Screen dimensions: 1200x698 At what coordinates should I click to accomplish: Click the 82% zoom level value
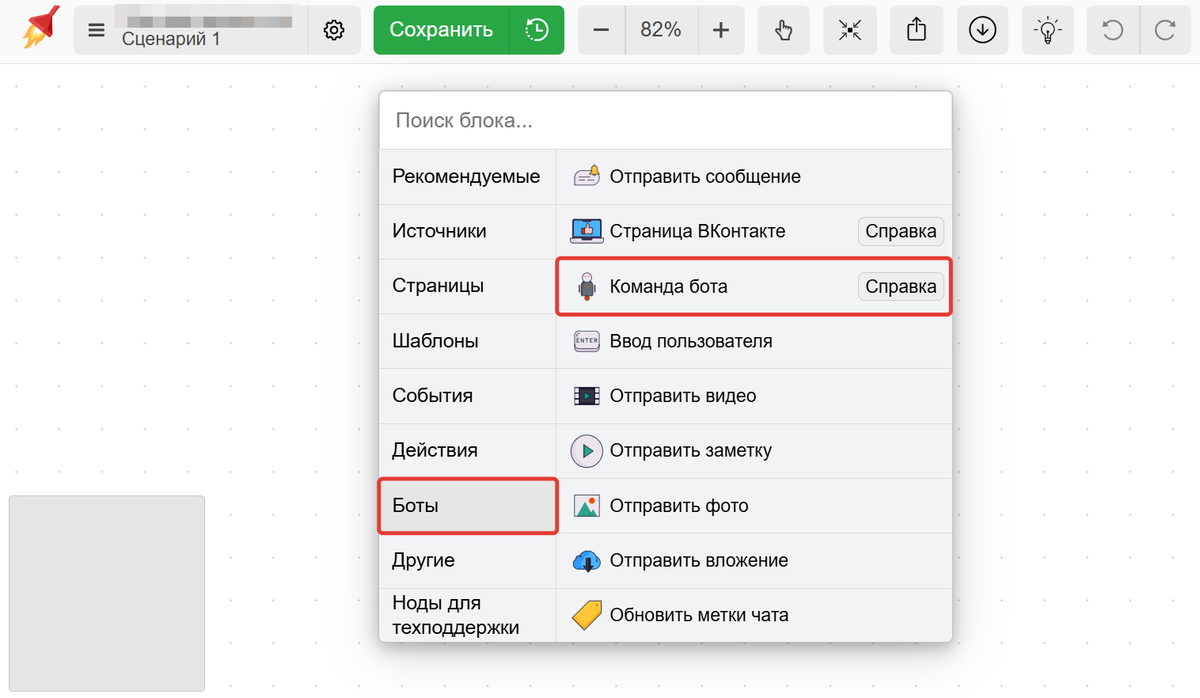coord(661,30)
